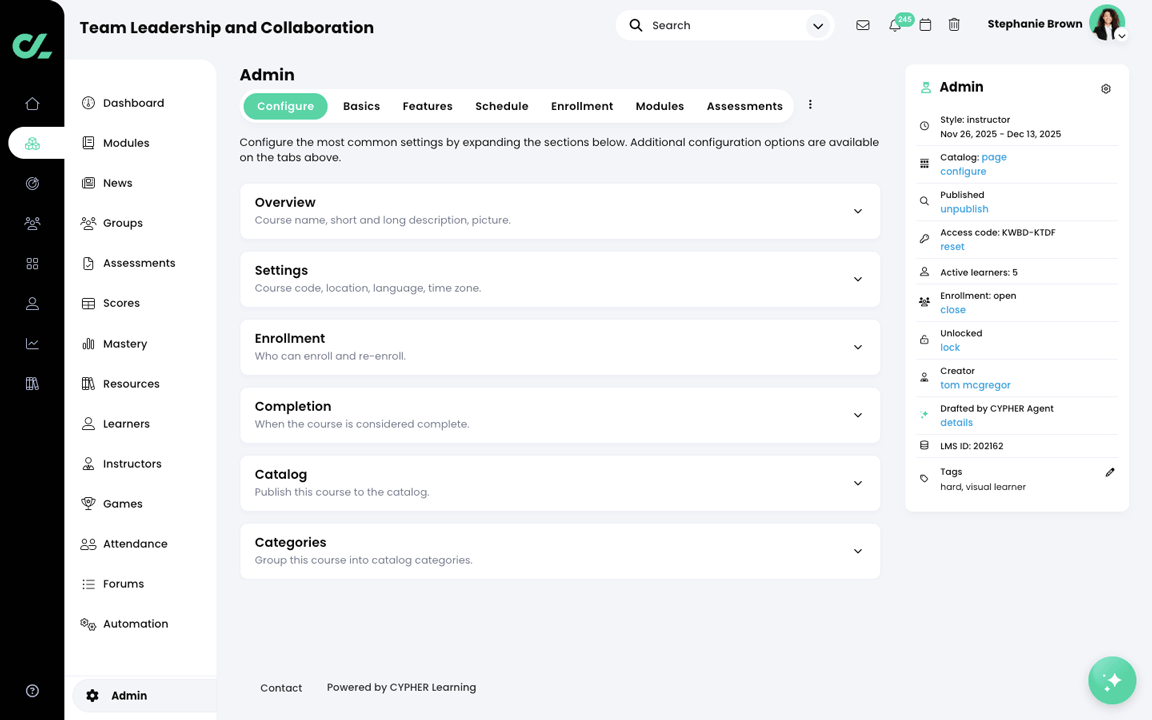Open the Home icon in black sidebar
This screenshot has width=1152, height=720.
(32, 104)
